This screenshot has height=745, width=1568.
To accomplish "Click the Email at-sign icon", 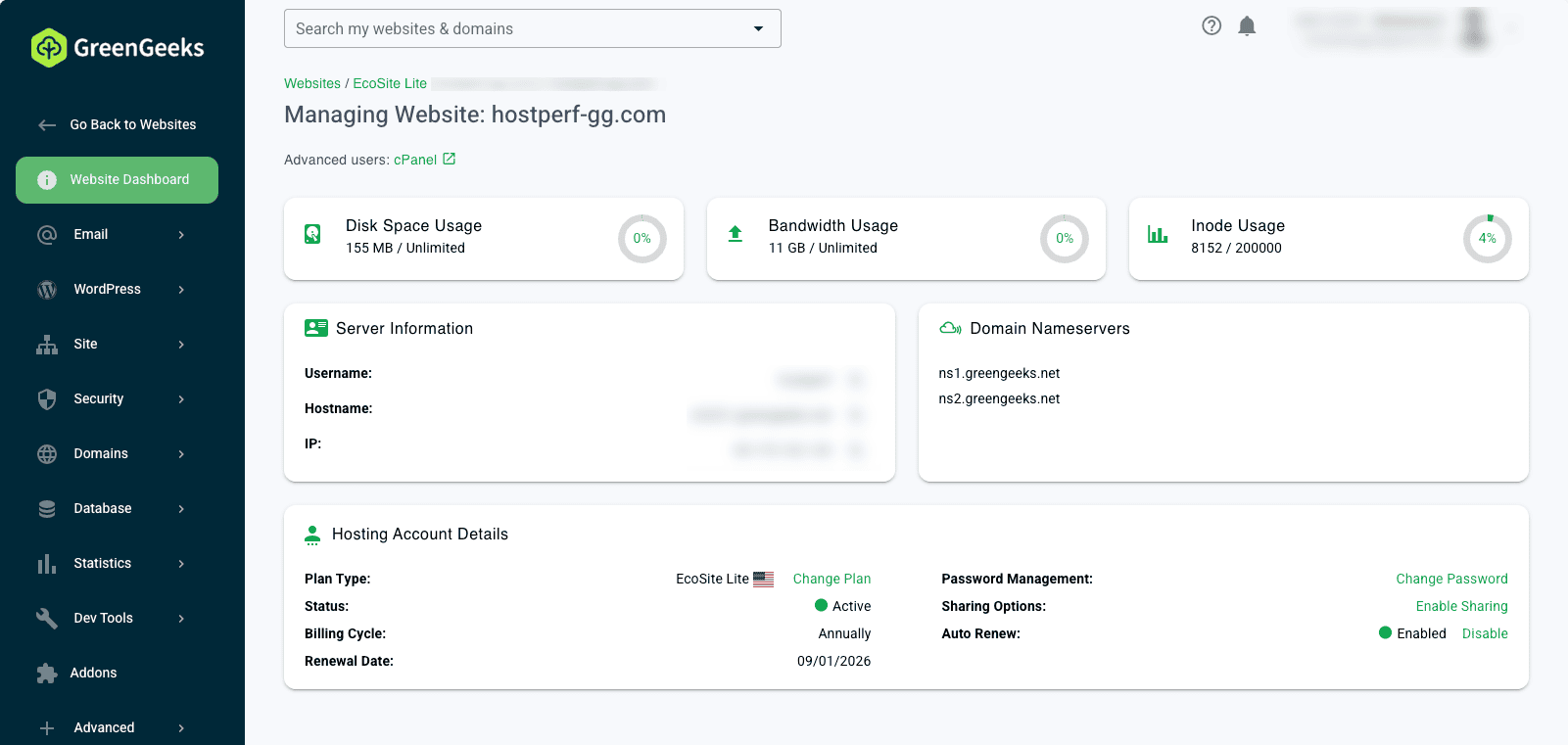I will point(47,235).
